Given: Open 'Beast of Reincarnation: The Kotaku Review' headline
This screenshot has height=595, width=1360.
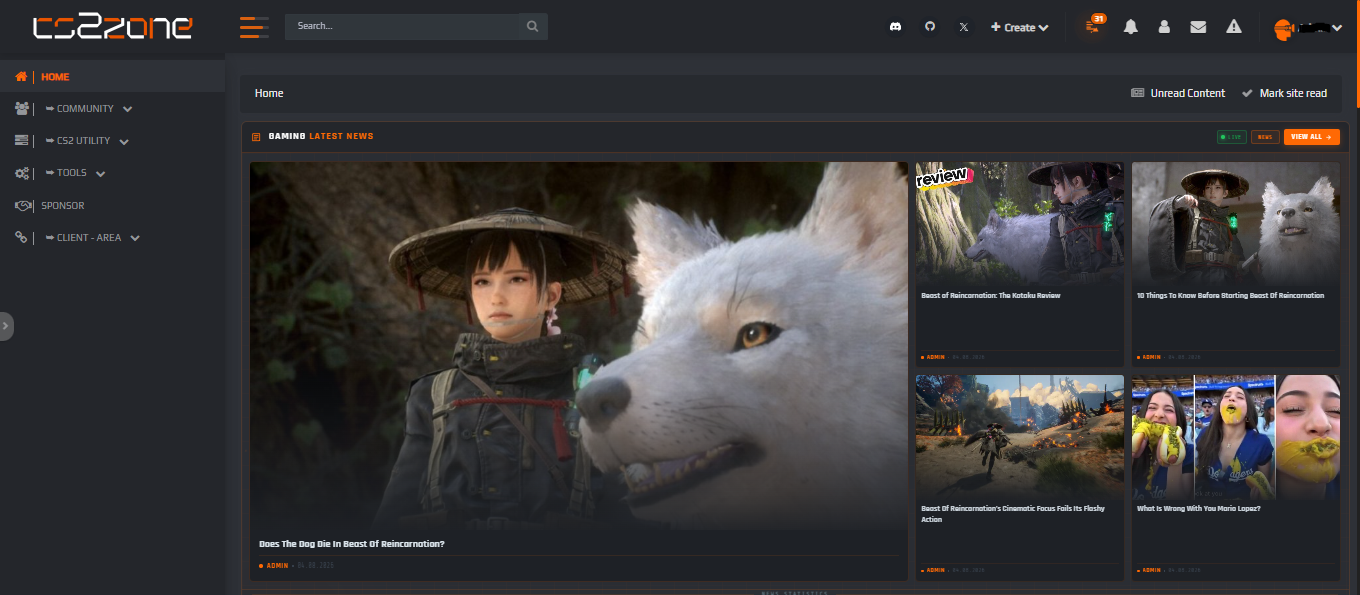Looking at the screenshot, I should tap(990, 296).
